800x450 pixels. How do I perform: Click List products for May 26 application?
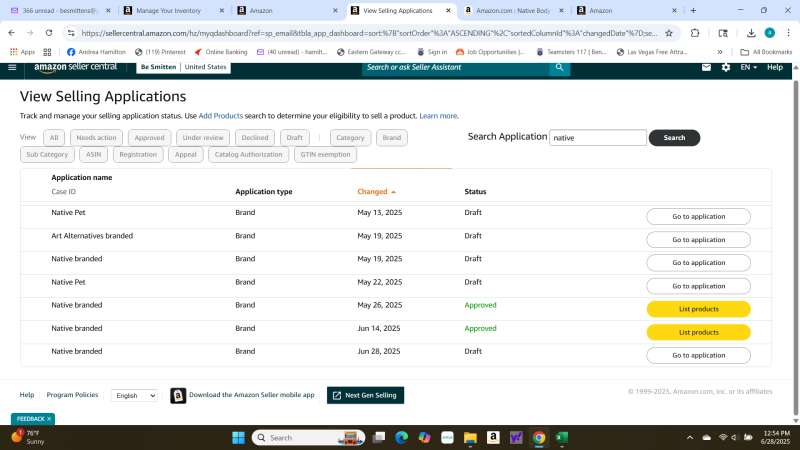(698, 309)
